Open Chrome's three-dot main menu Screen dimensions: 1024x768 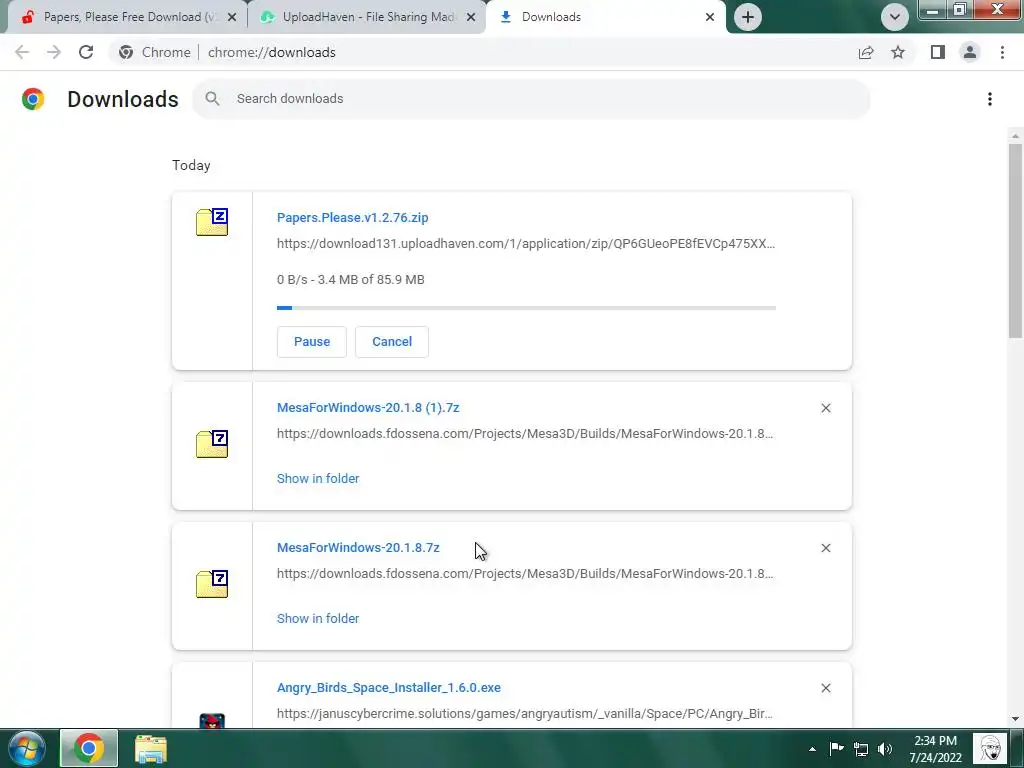[x=1002, y=52]
